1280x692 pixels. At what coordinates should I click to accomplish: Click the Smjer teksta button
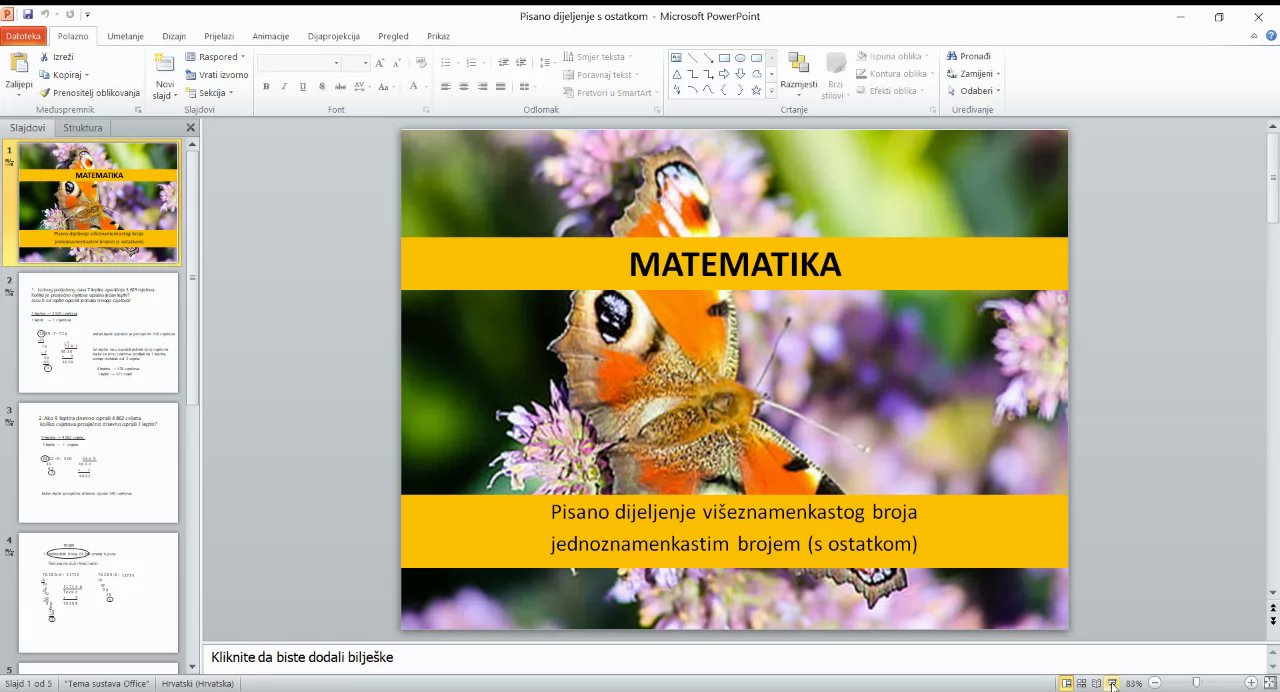click(597, 57)
